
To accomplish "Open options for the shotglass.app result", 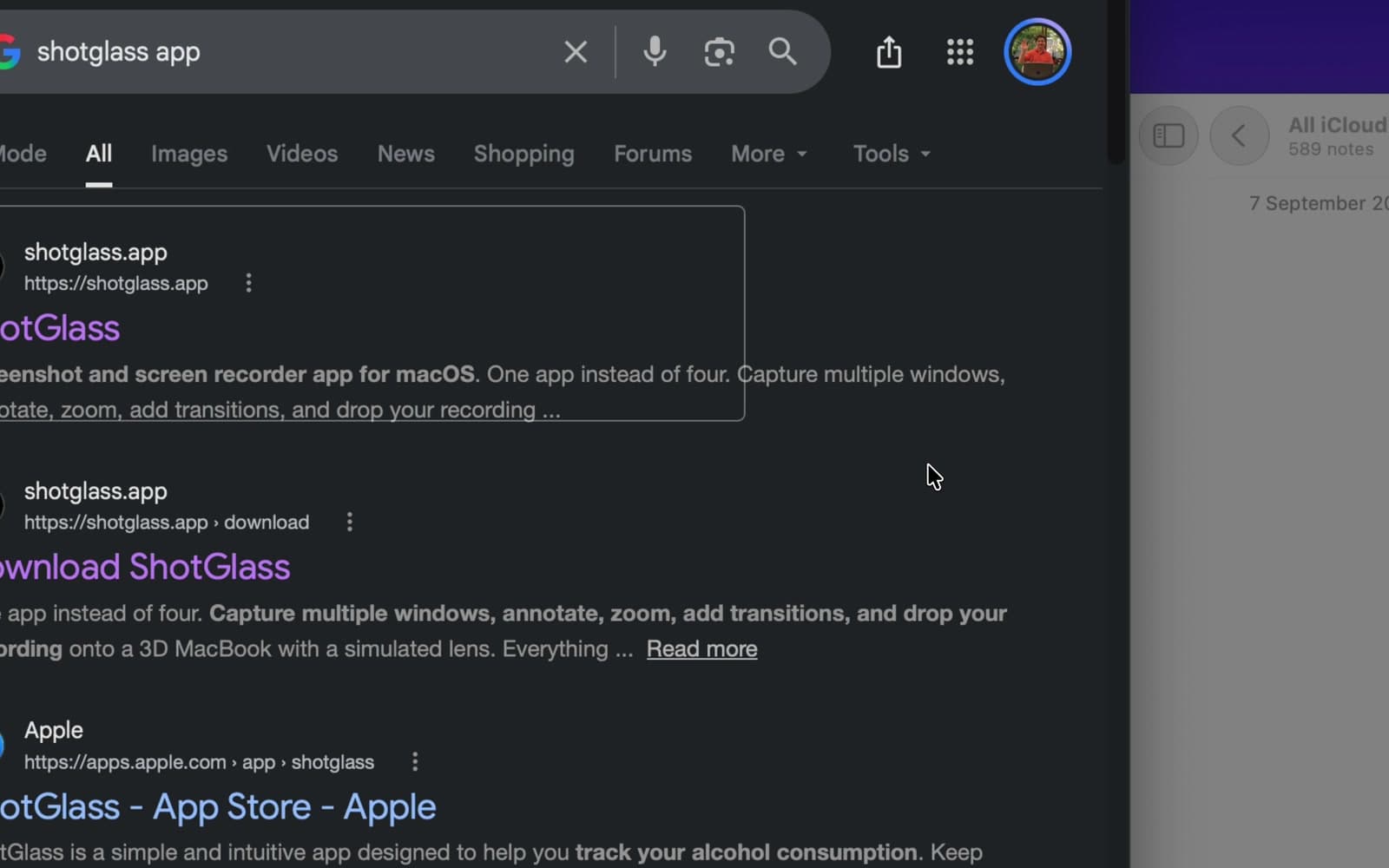I will coord(248,283).
